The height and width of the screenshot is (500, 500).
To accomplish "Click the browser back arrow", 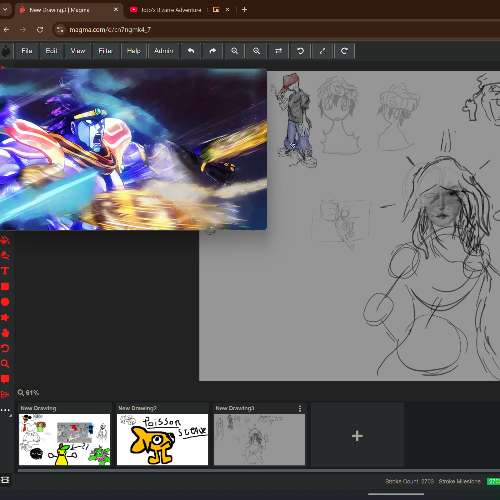I will click(6, 30).
